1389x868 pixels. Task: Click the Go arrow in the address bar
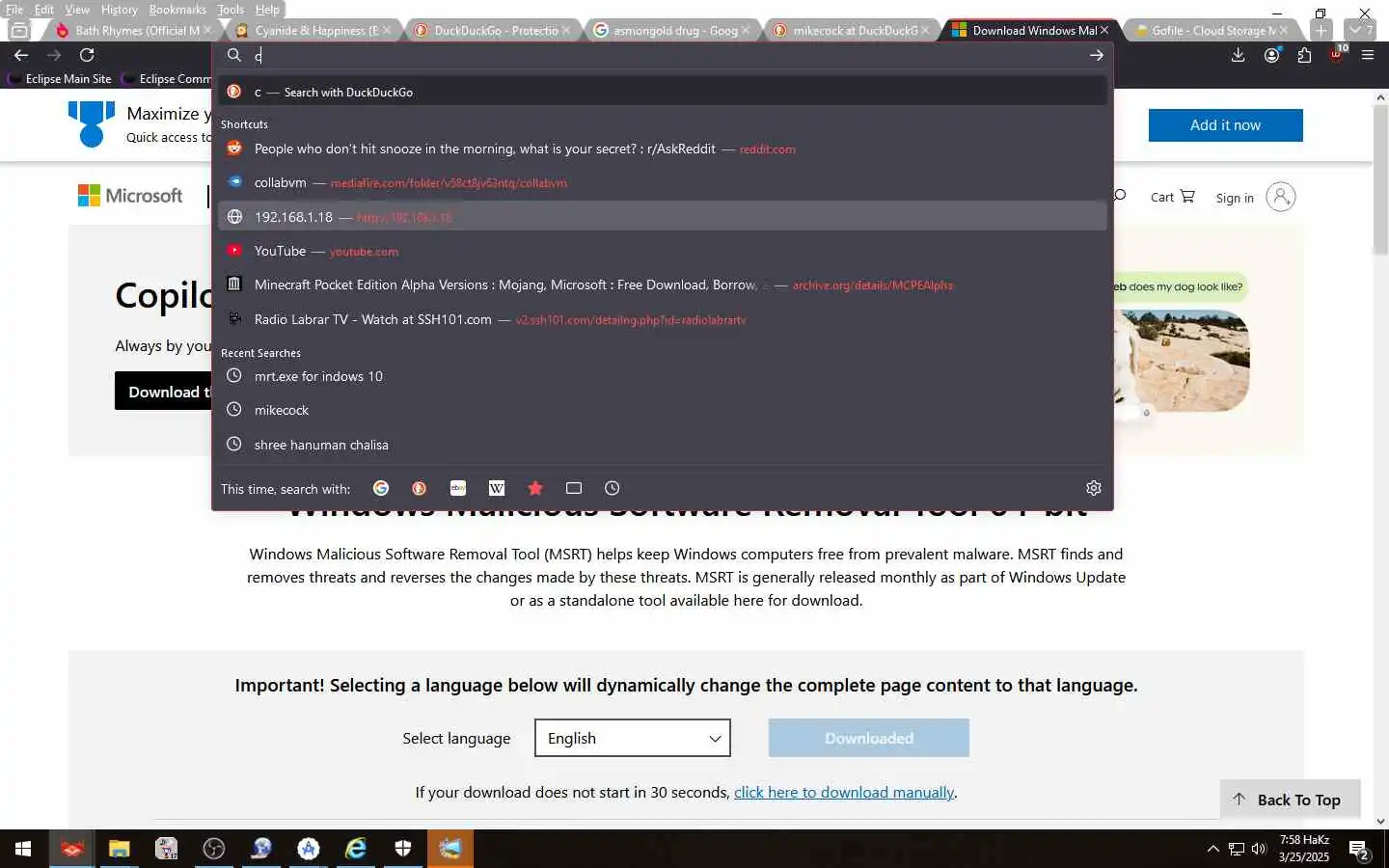click(x=1097, y=55)
